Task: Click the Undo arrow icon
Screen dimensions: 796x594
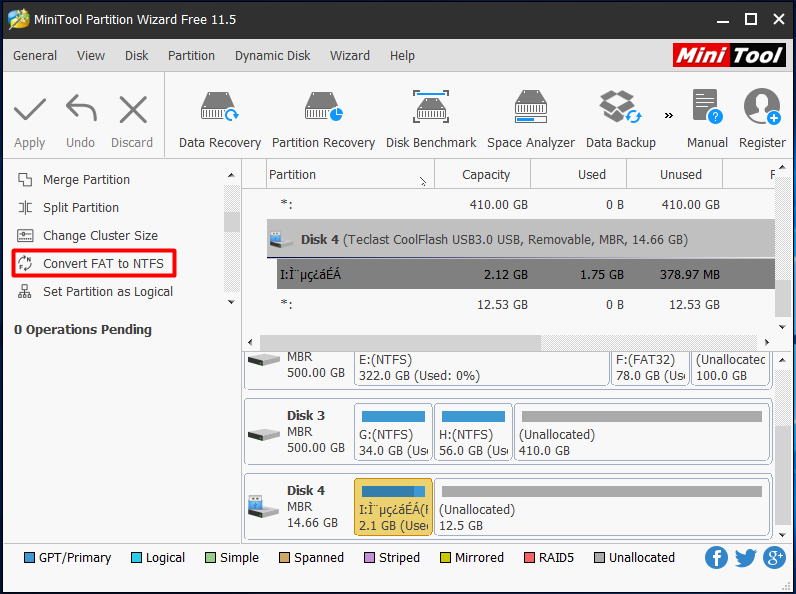Action: pyautogui.click(x=81, y=108)
